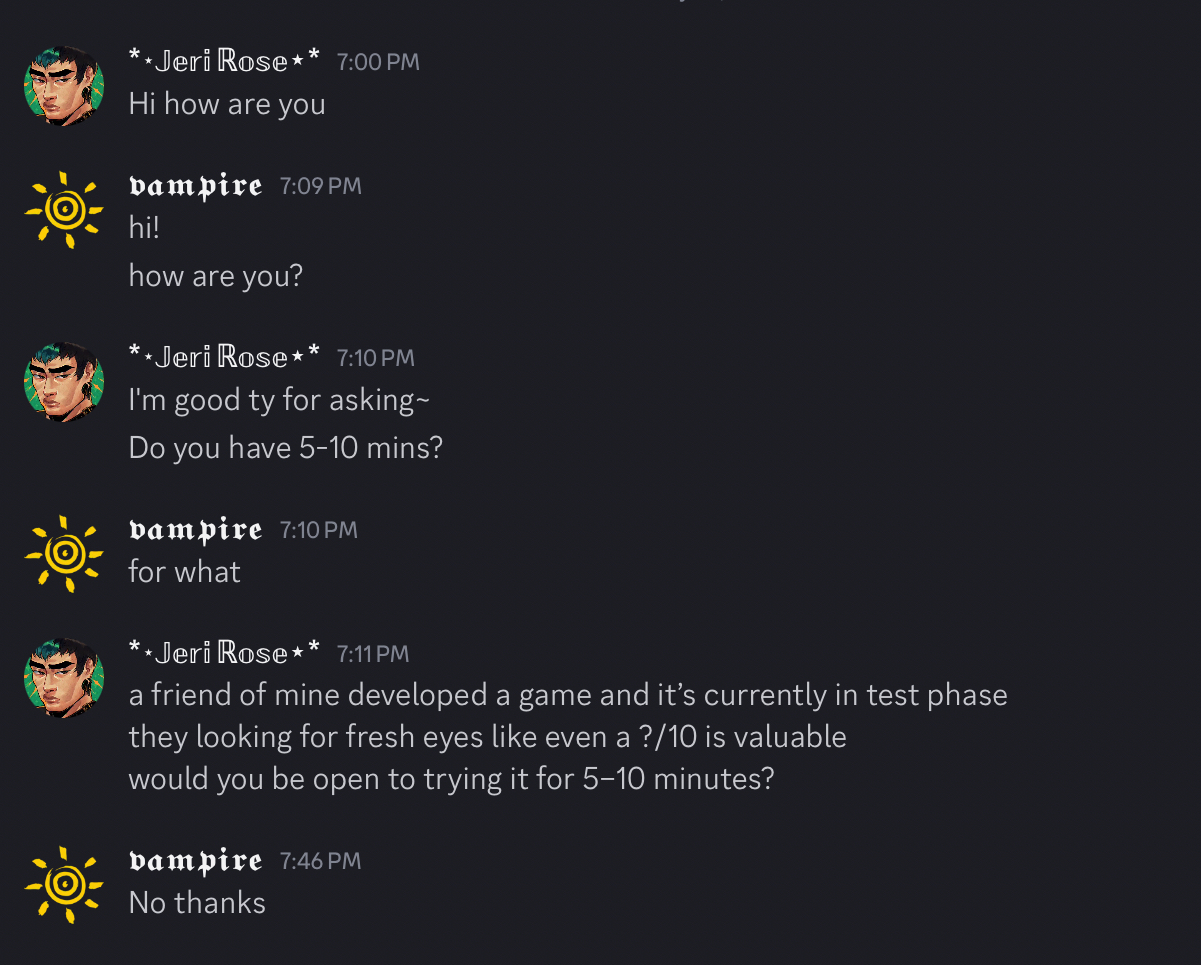Click the 7:46 PM timestamp

coord(320,861)
